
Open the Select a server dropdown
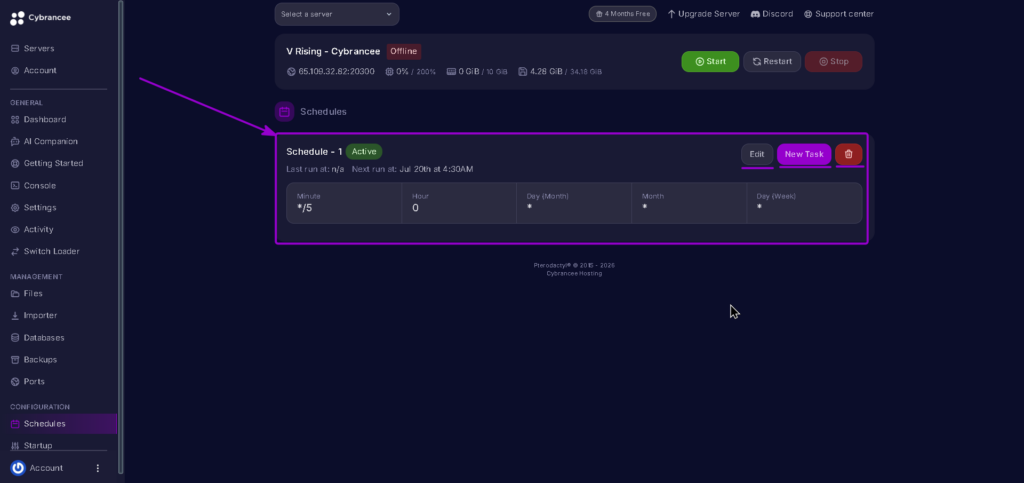pyautogui.click(x=337, y=14)
